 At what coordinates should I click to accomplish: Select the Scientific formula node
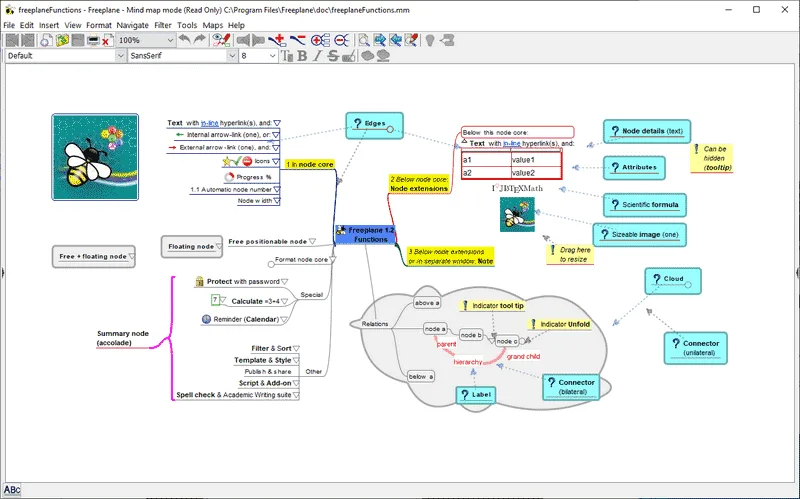pos(645,205)
